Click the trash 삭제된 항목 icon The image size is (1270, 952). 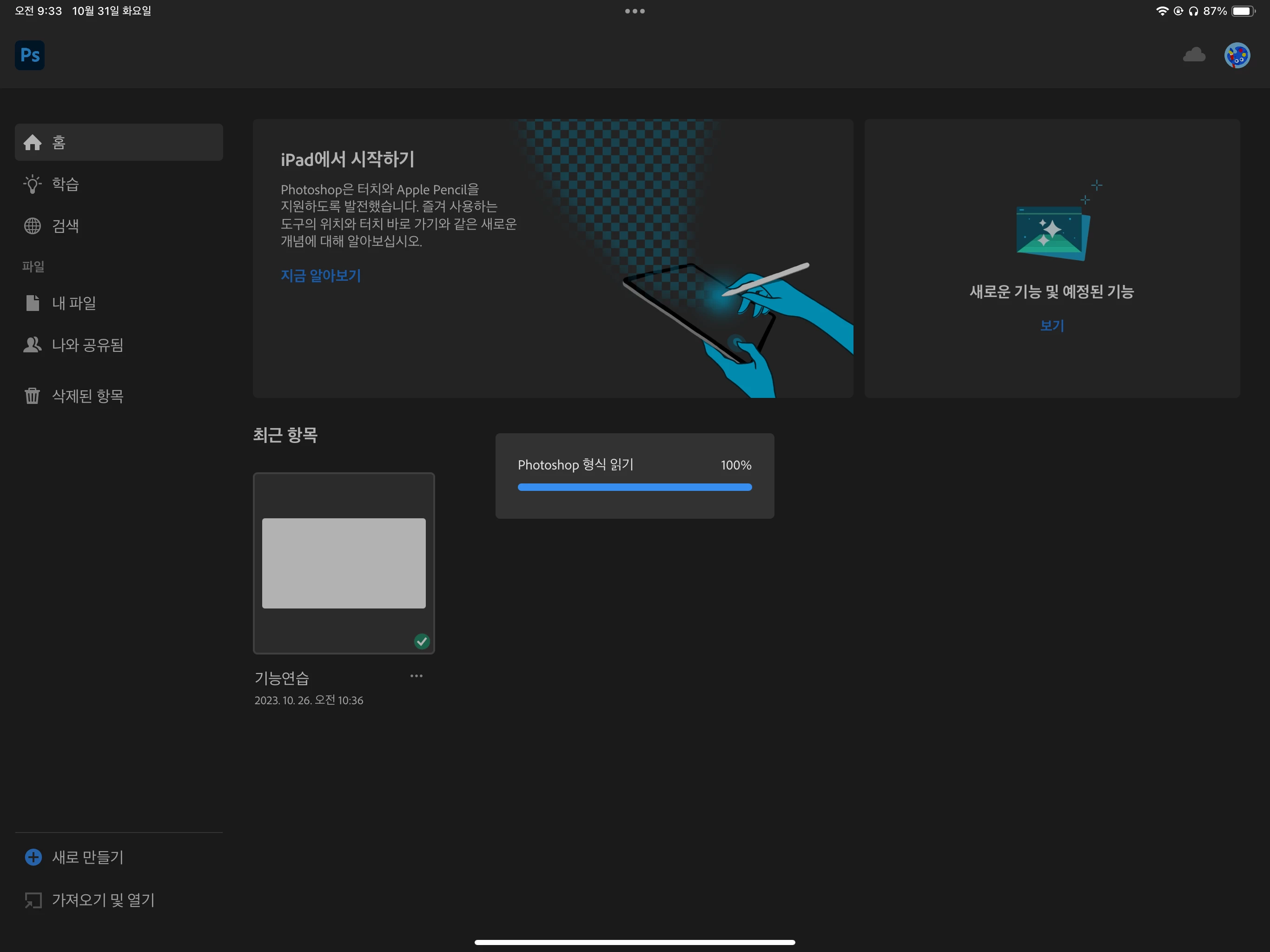tap(32, 396)
